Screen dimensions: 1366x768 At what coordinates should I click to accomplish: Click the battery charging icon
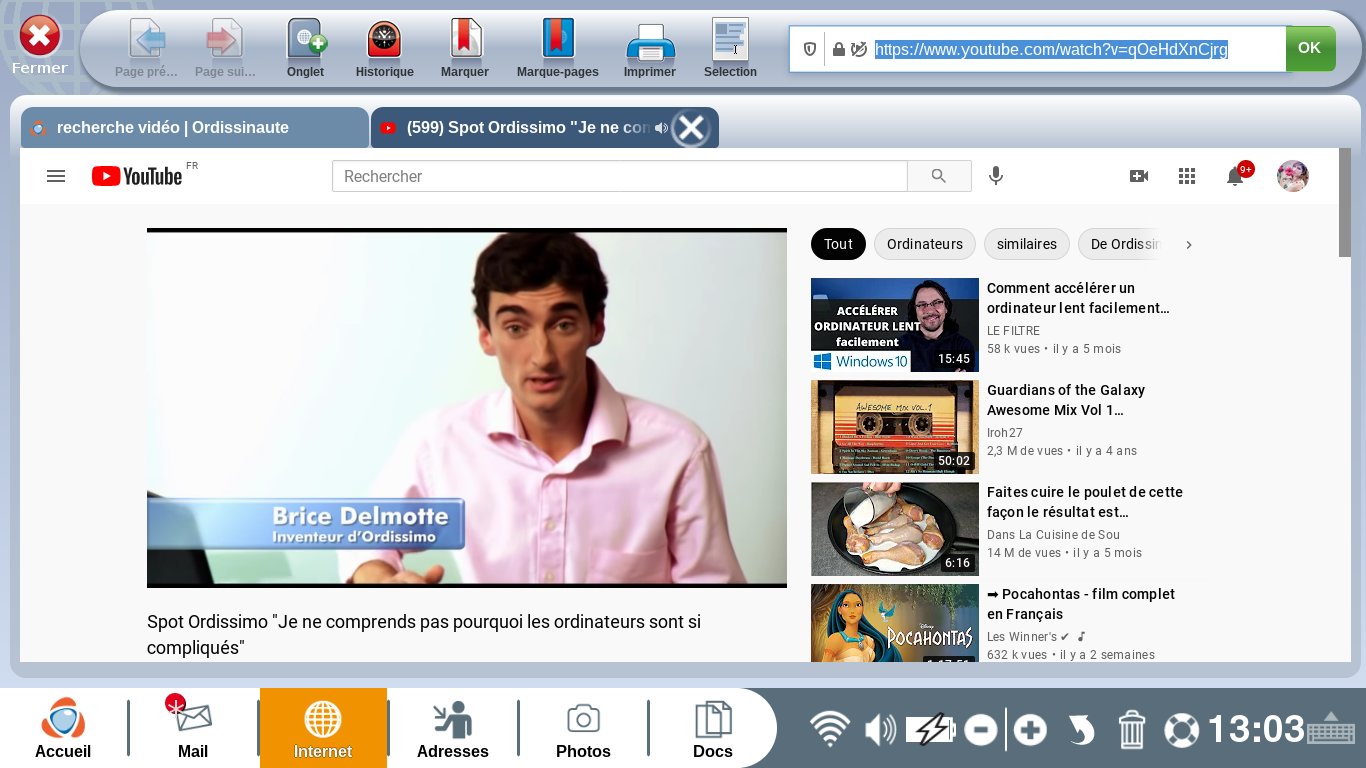(x=931, y=730)
